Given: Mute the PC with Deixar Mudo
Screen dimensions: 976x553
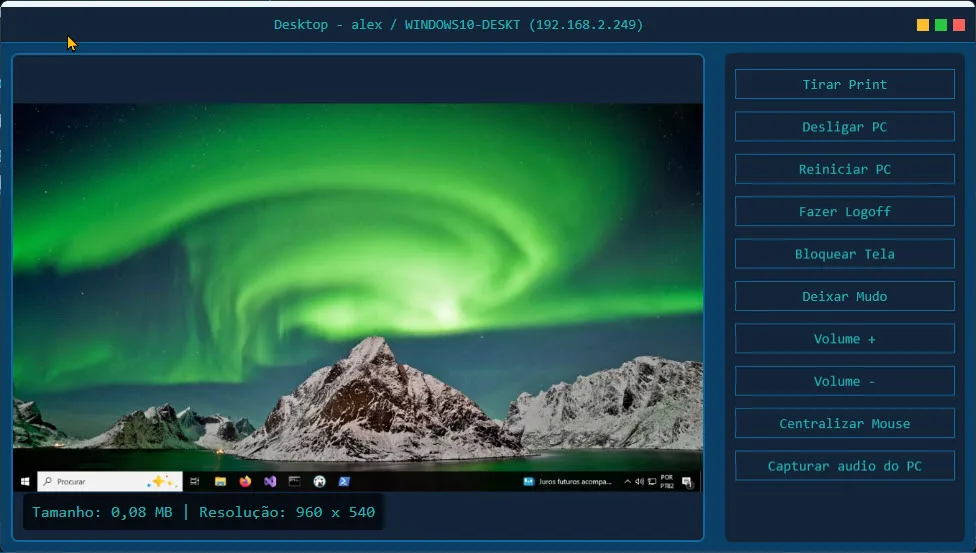Looking at the screenshot, I should 844,296.
